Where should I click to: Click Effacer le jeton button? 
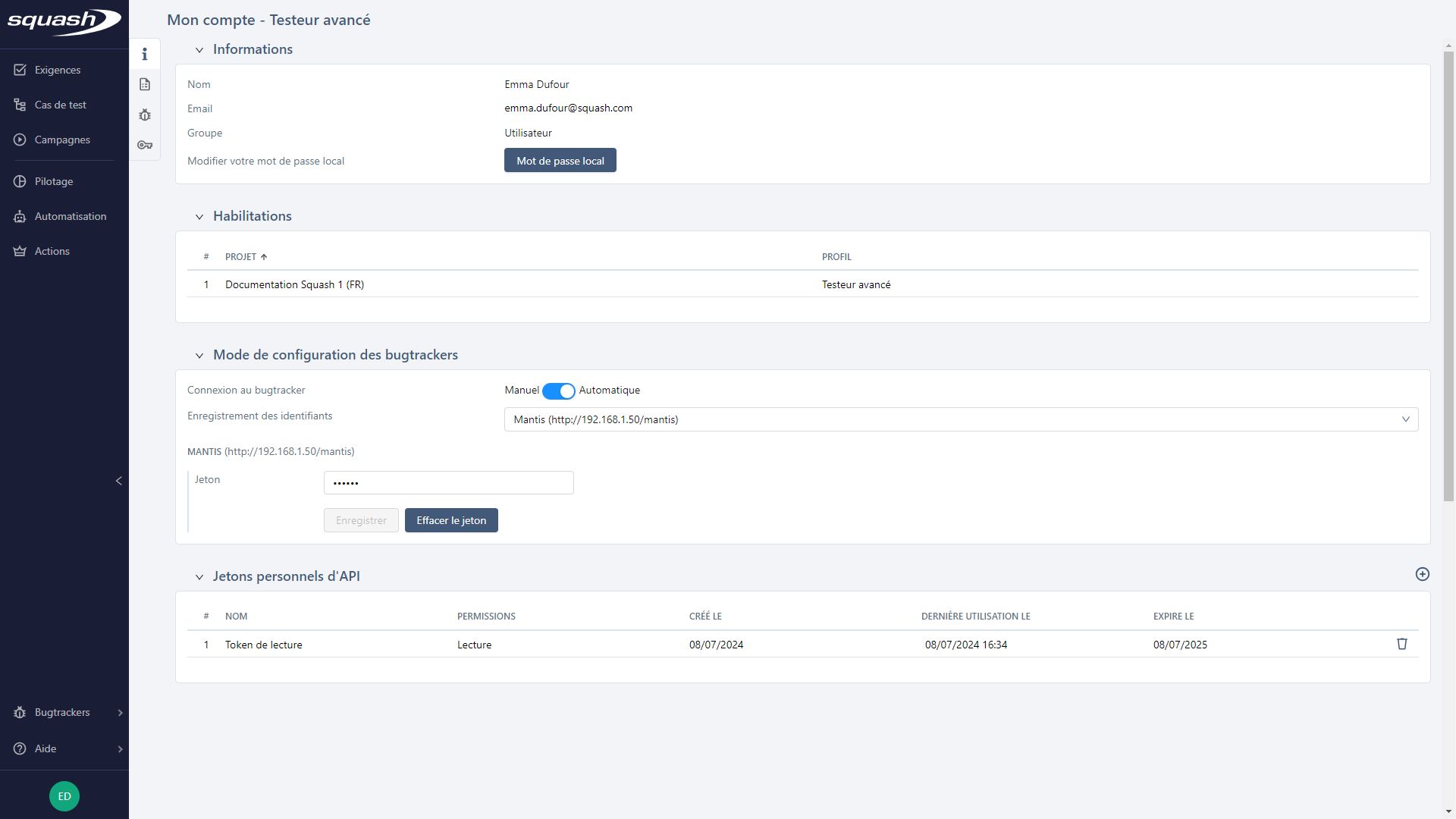click(451, 521)
